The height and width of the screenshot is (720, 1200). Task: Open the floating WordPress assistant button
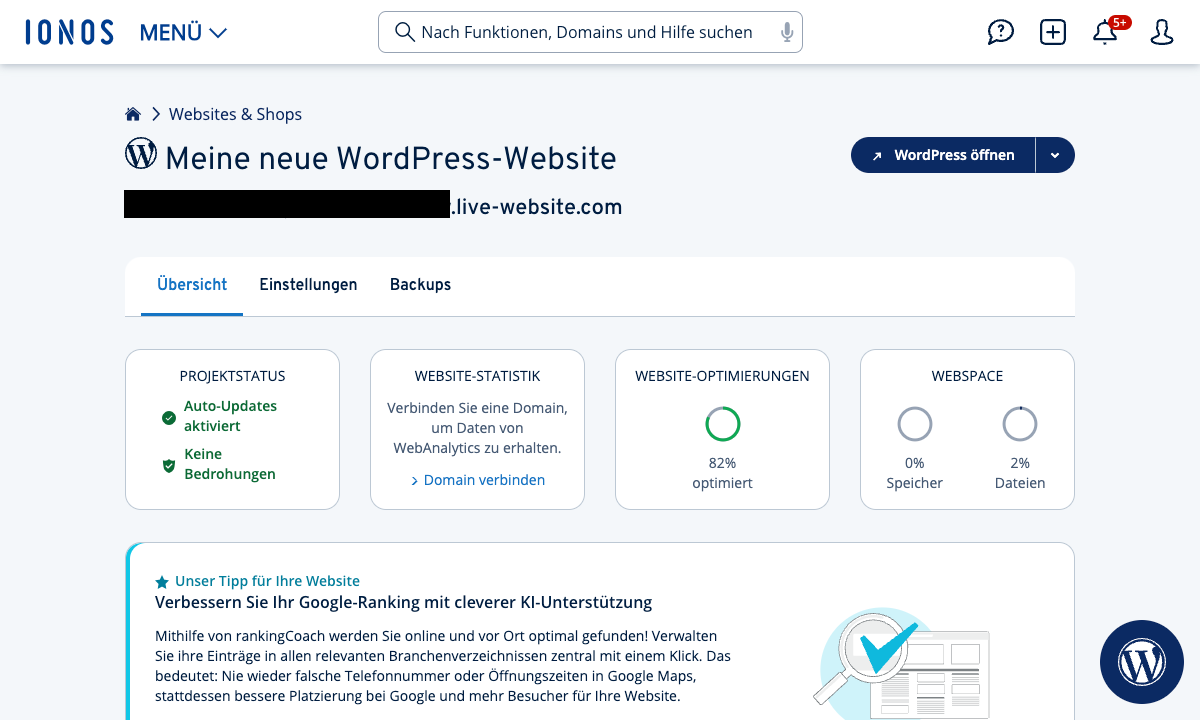[1141, 661]
